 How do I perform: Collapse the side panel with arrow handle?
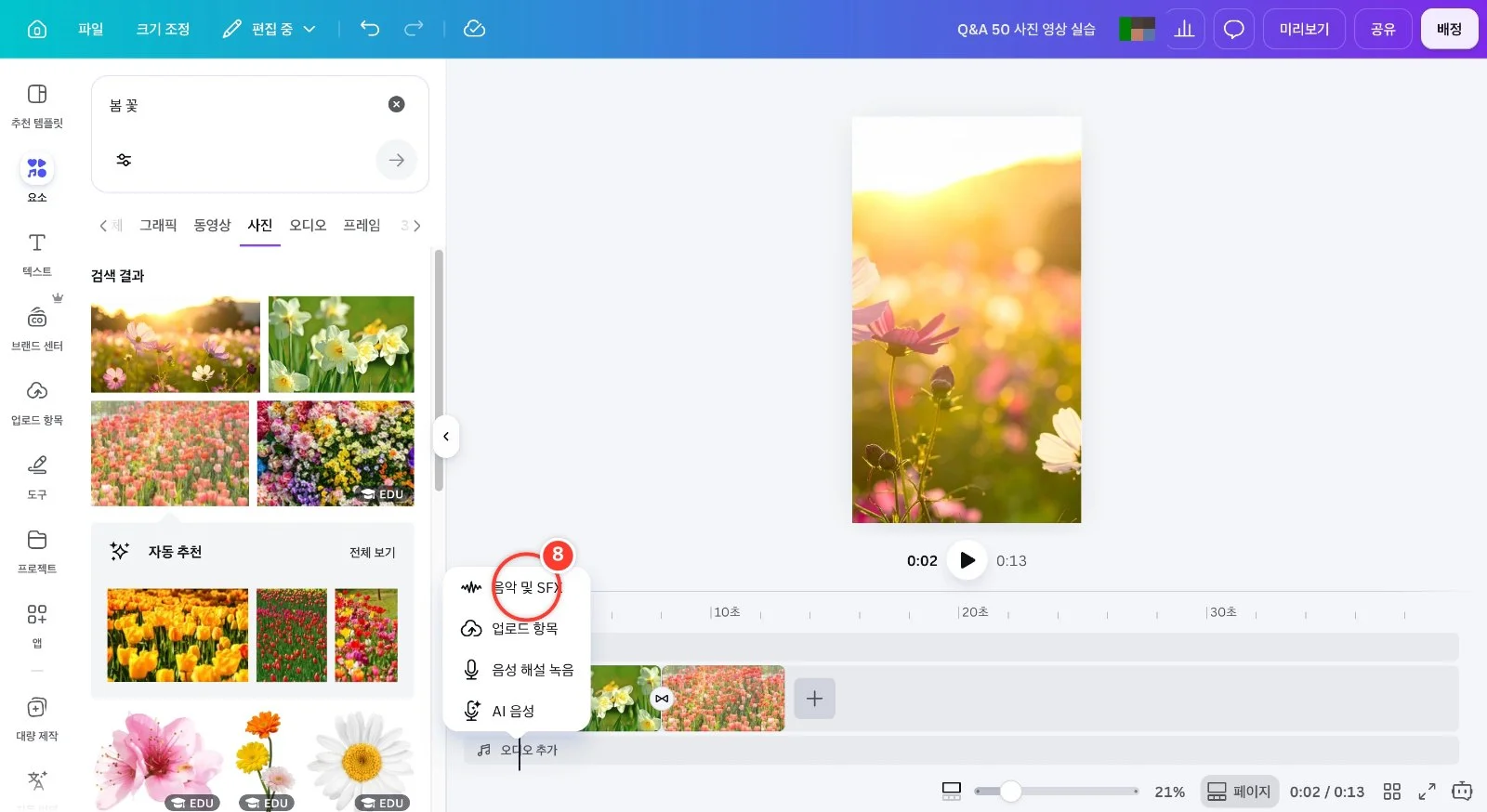point(446,437)
